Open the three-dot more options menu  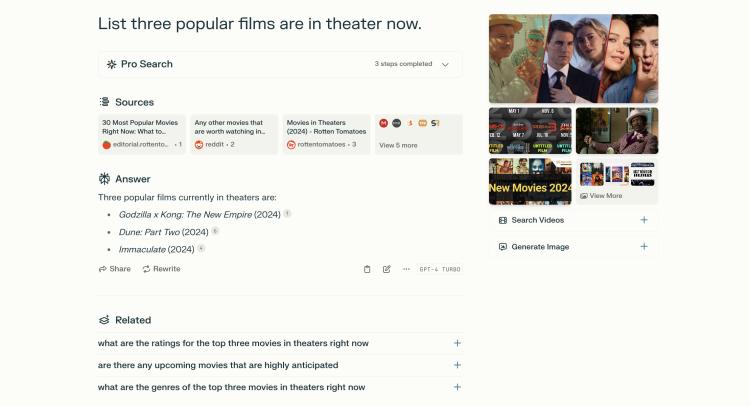[x=406, y=269]
